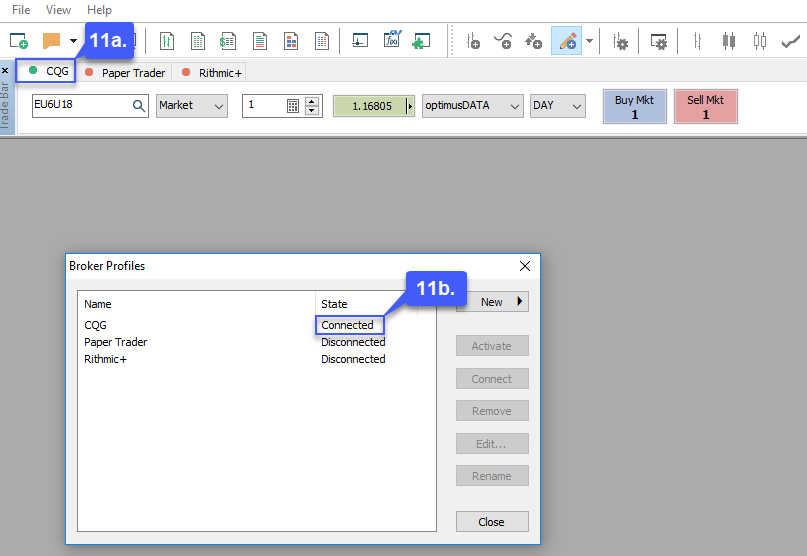Open the optimusDATA account dropdown

coord(472,106)
